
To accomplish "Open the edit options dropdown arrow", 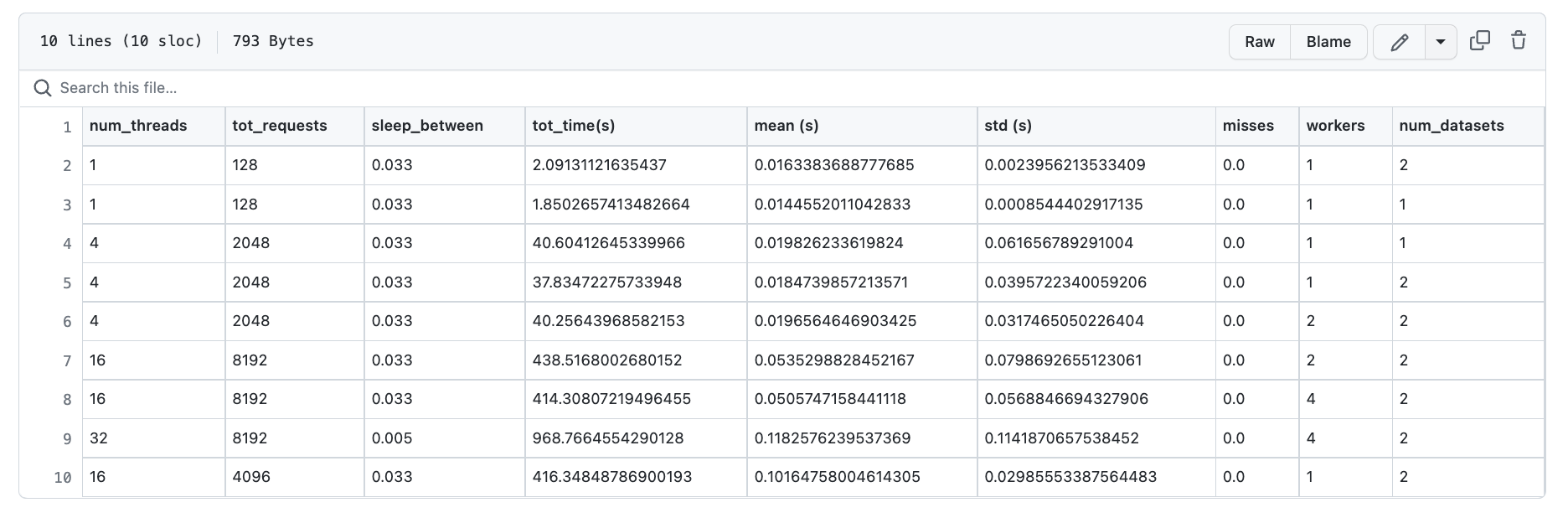I will 1441,42.
